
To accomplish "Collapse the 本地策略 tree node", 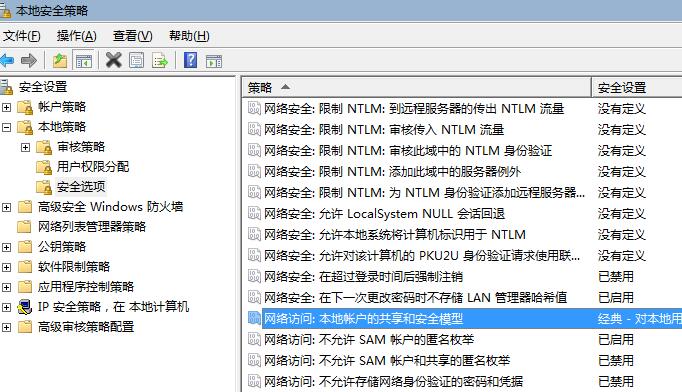I will [x=7, y=127].
